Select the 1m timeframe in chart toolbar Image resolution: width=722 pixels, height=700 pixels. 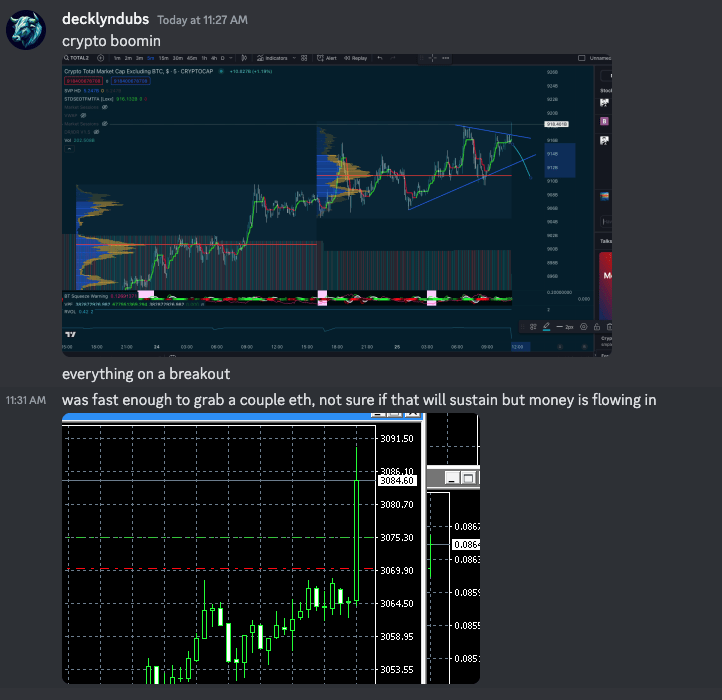coord(119,59)
